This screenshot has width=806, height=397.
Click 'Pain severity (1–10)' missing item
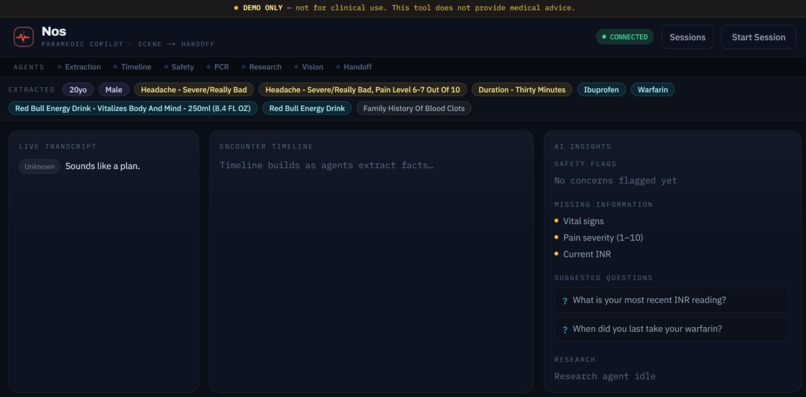click(603, 238)
